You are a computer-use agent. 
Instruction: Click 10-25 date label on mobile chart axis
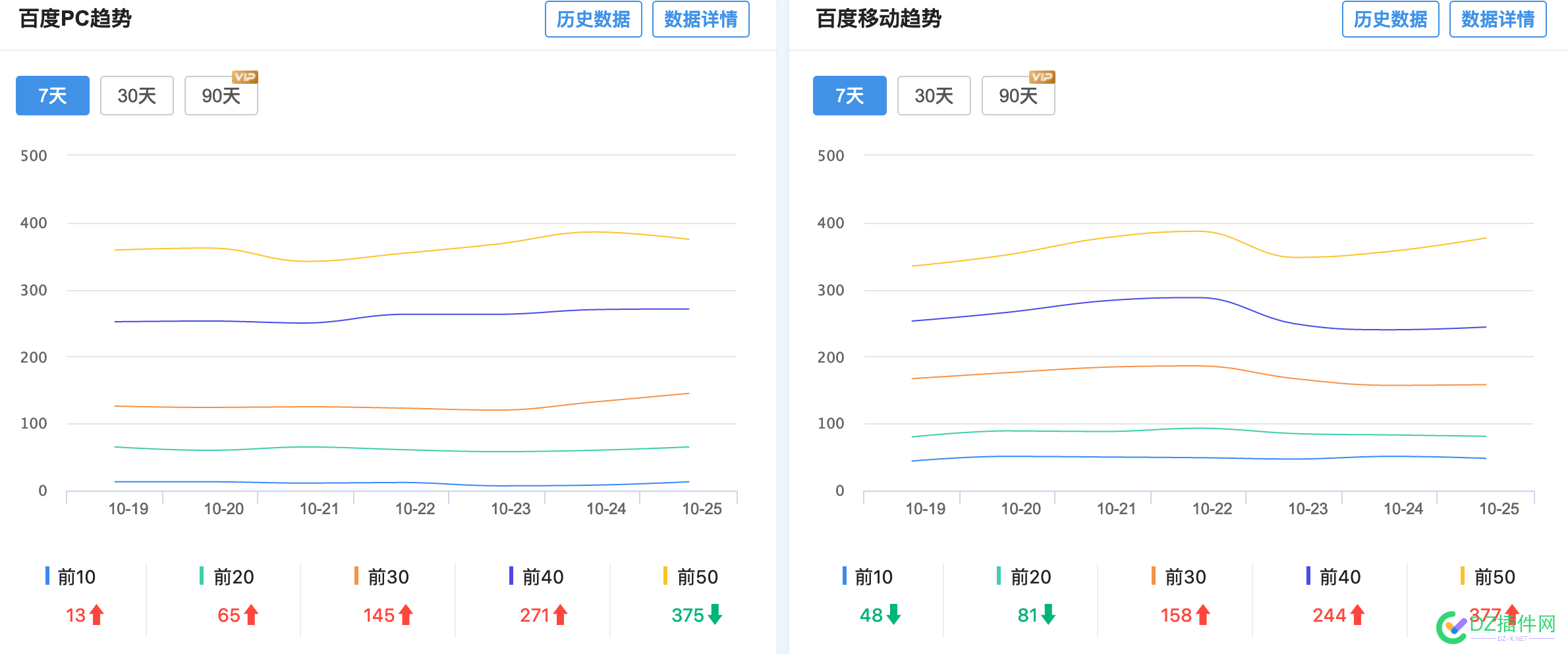(x=1499, y=509)
